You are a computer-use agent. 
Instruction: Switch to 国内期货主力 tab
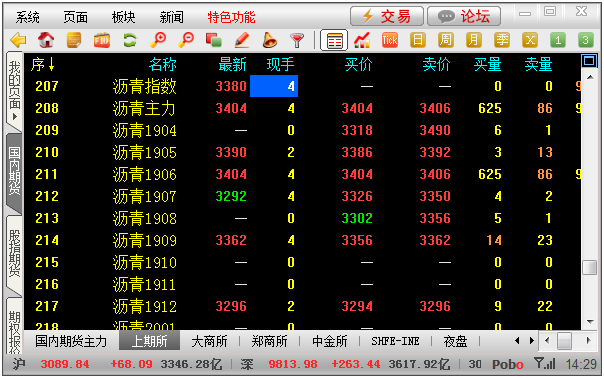(x=71, y=341)
